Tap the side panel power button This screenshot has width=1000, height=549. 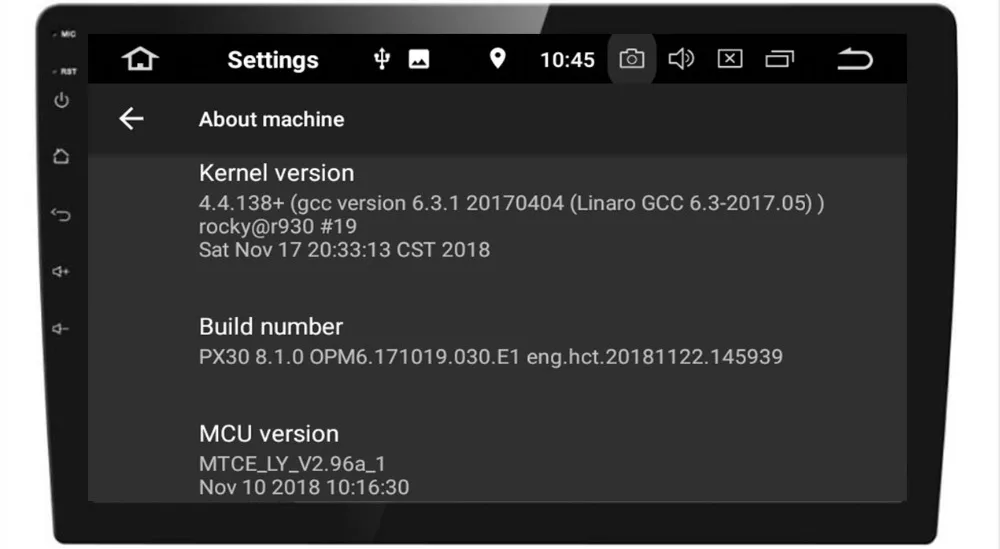pyautogui.click(x=61, y=100)
